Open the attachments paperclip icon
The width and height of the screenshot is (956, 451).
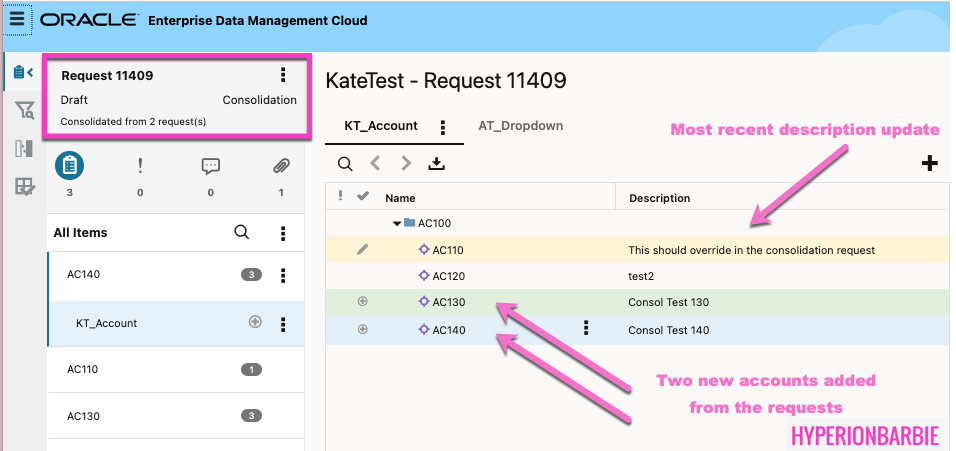tap(281, 166)
